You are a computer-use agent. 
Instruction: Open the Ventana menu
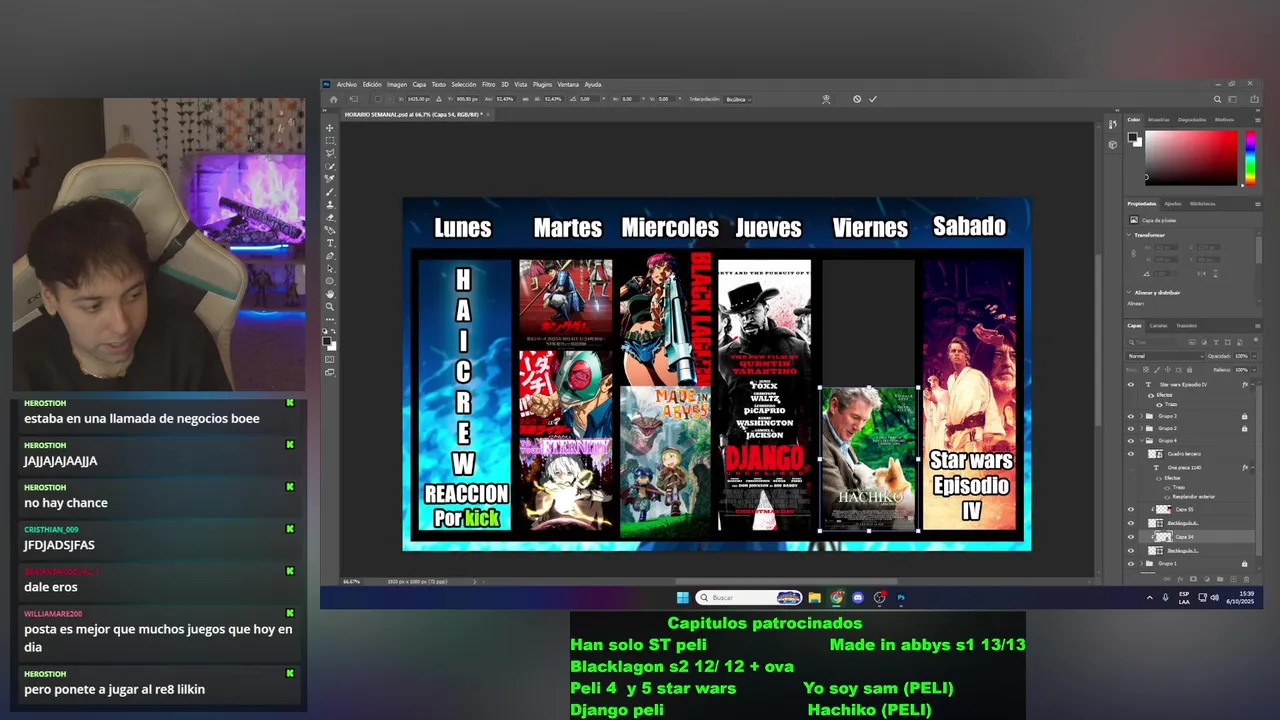click(568, 84)
